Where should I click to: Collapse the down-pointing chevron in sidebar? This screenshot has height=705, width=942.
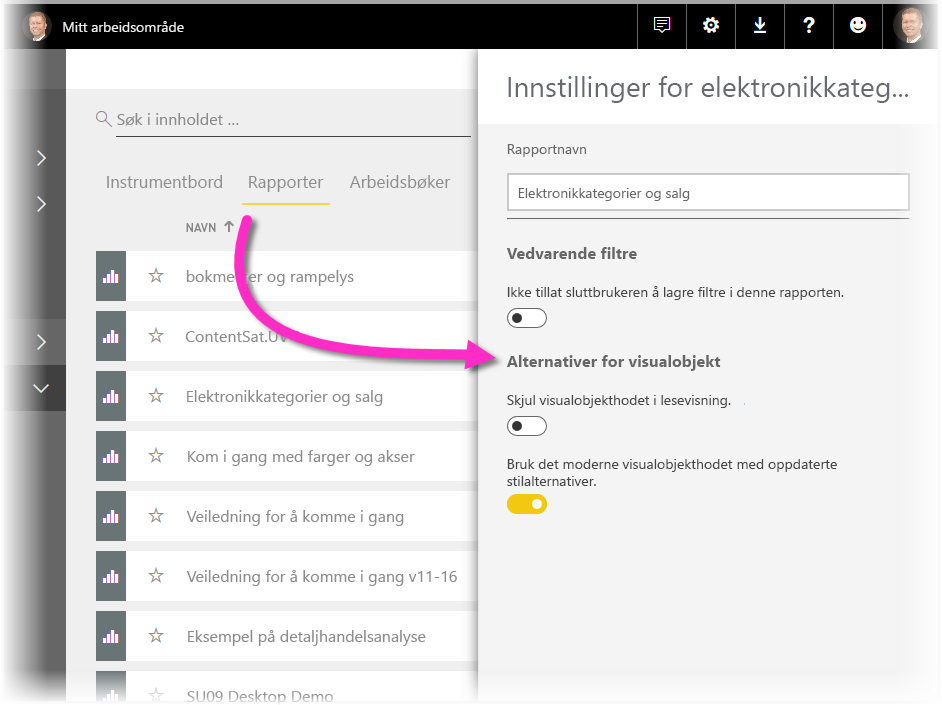41,389
